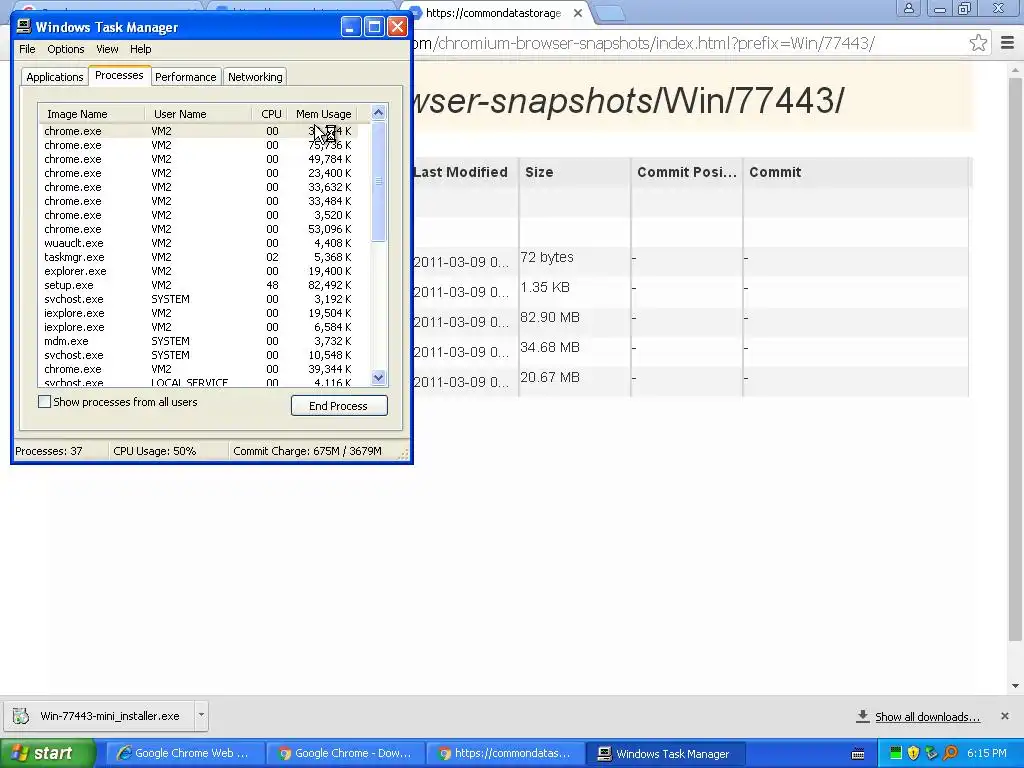Enable Show processes from all users
The image size is (1024, 768).
point(44,402)
